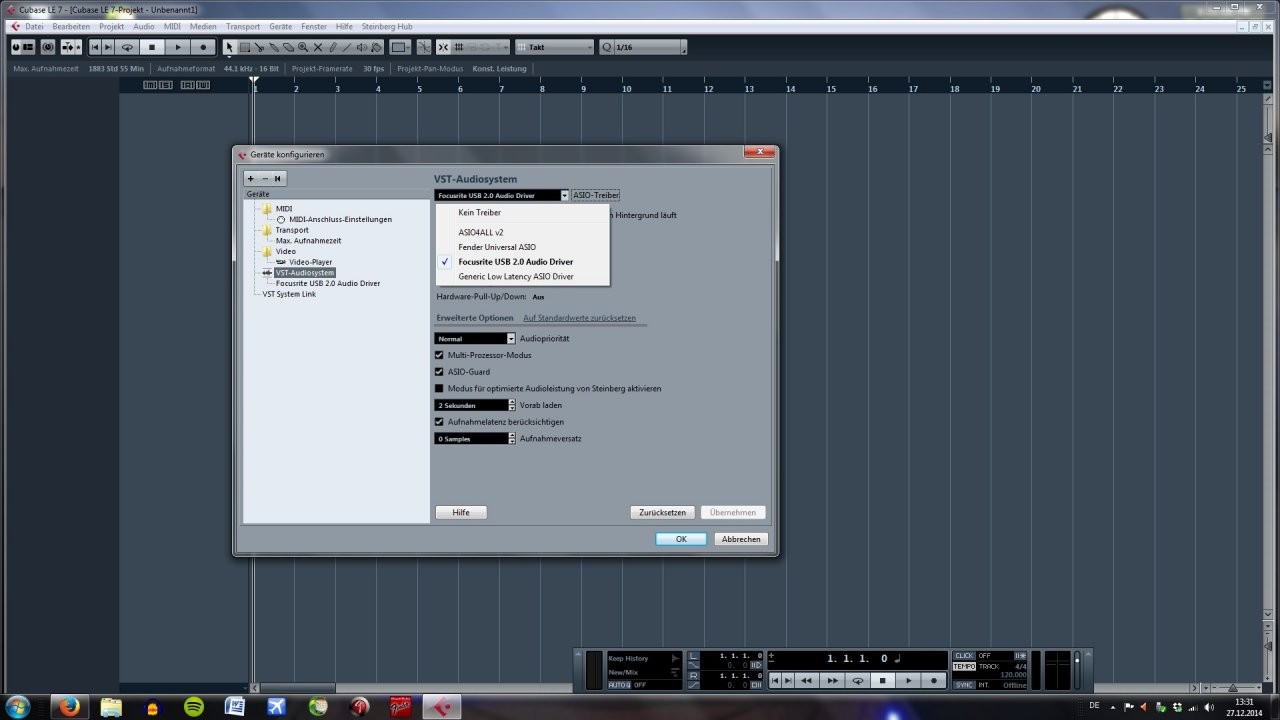Image resolution: width=1280 pixels, height=720 pixels.
Task: Choose Fender Universal ASIO driver
Action: pos(523,247)
